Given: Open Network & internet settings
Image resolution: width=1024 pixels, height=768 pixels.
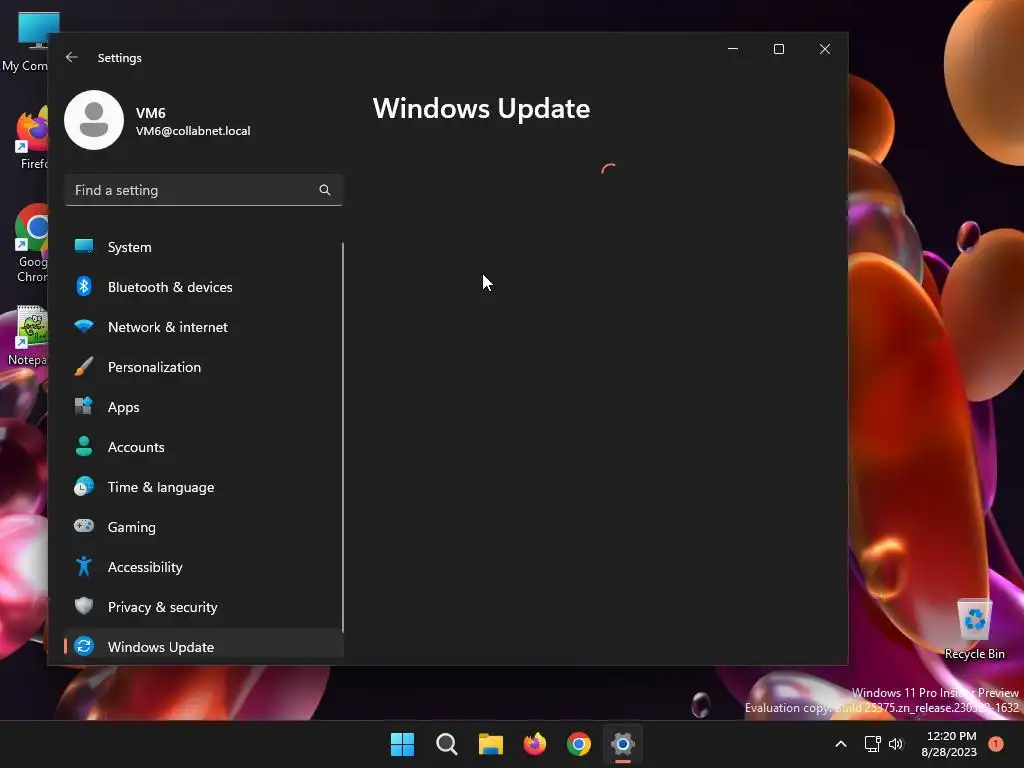Looking at the screenshot, I should pos(204,327).
